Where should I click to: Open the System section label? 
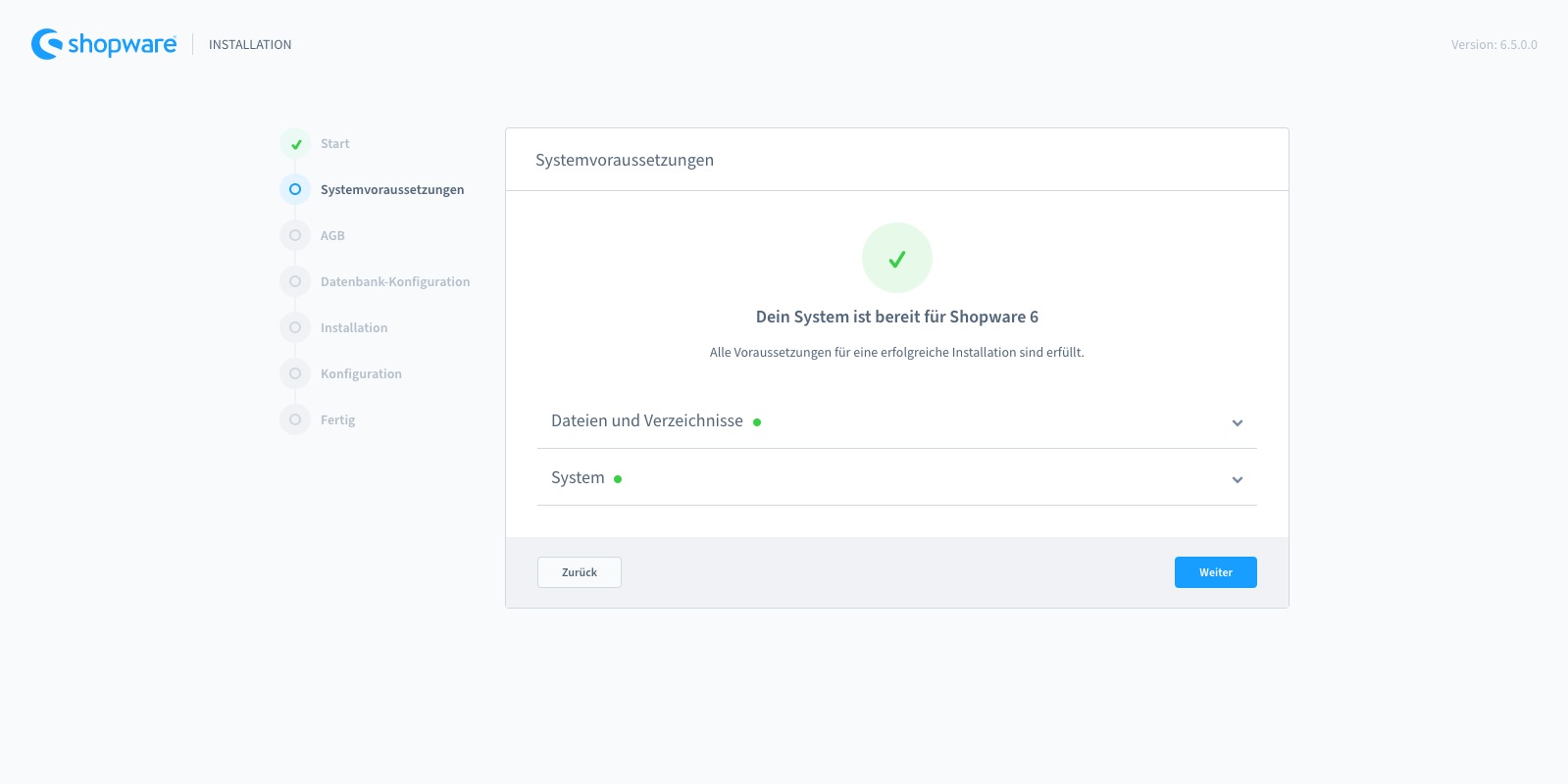point(578,477)
